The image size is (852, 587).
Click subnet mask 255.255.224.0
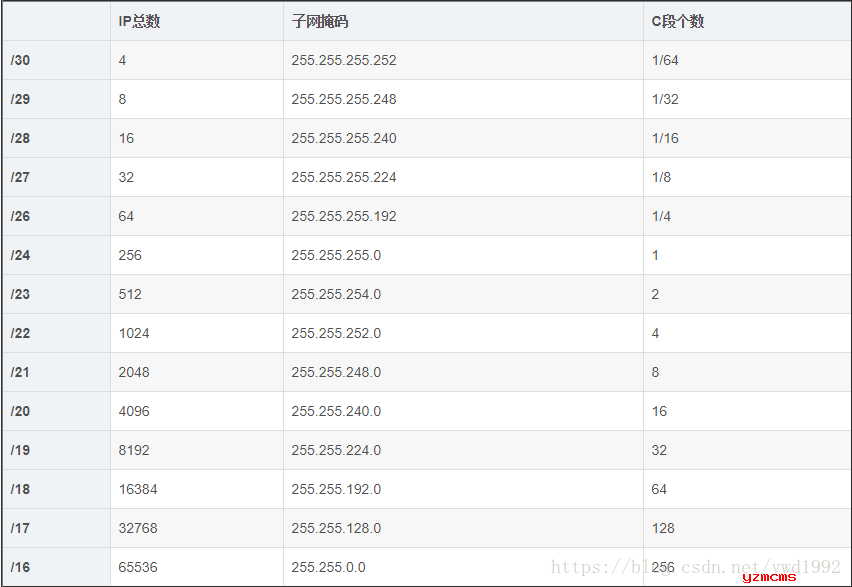(x=336, y=450)
